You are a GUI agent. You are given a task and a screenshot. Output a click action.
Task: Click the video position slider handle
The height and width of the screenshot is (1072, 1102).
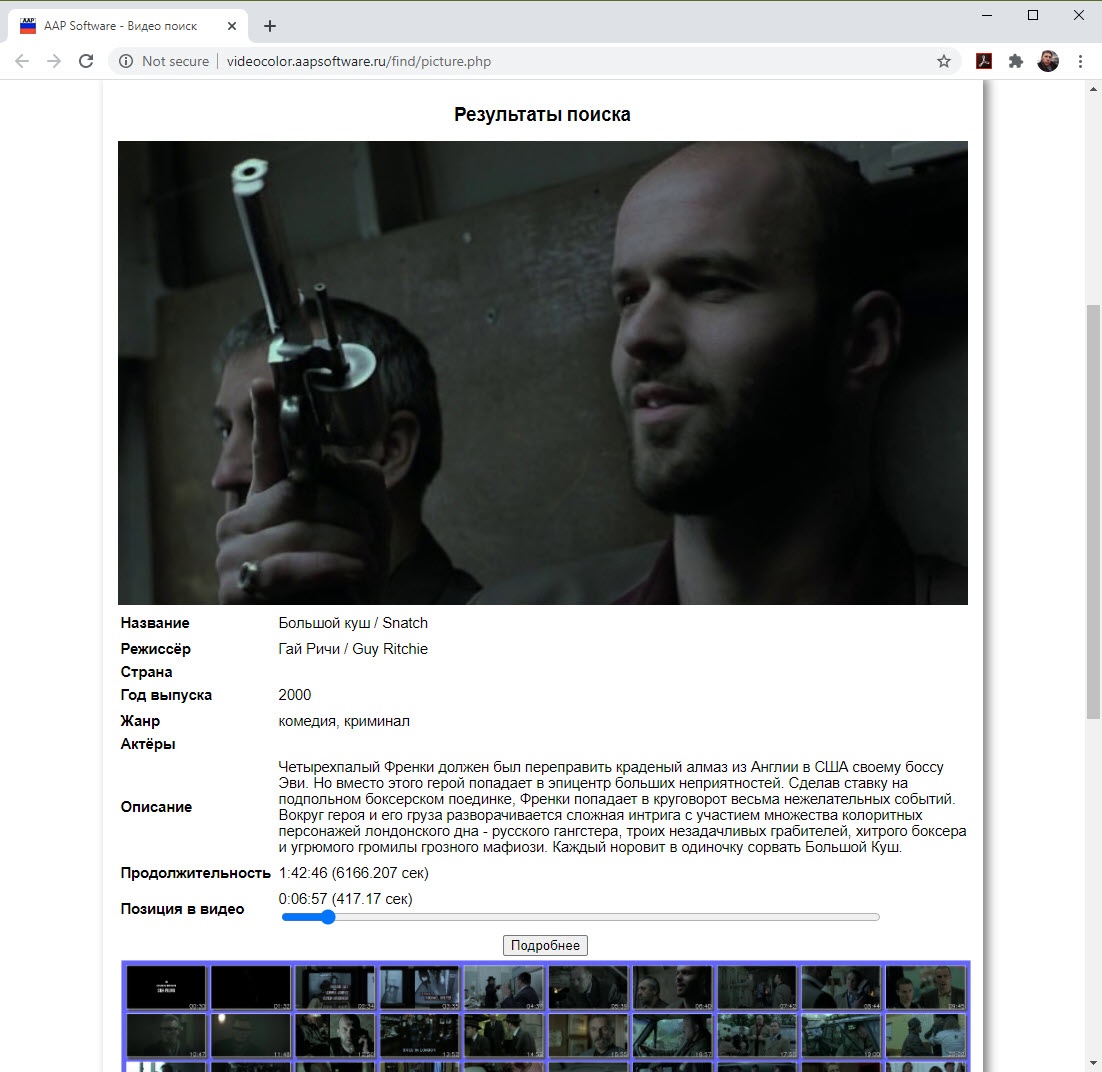pos(328,917)
